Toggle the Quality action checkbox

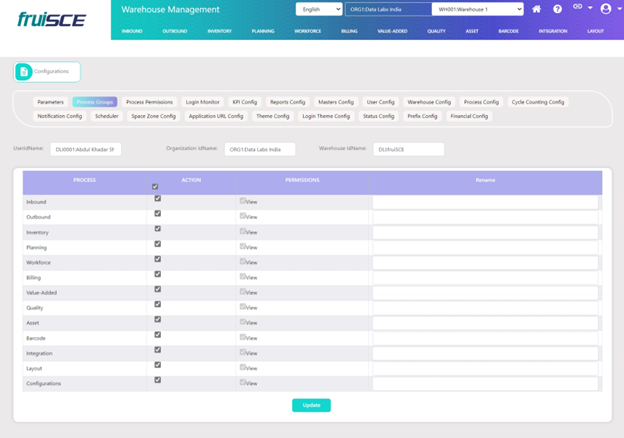click(158, 305)
